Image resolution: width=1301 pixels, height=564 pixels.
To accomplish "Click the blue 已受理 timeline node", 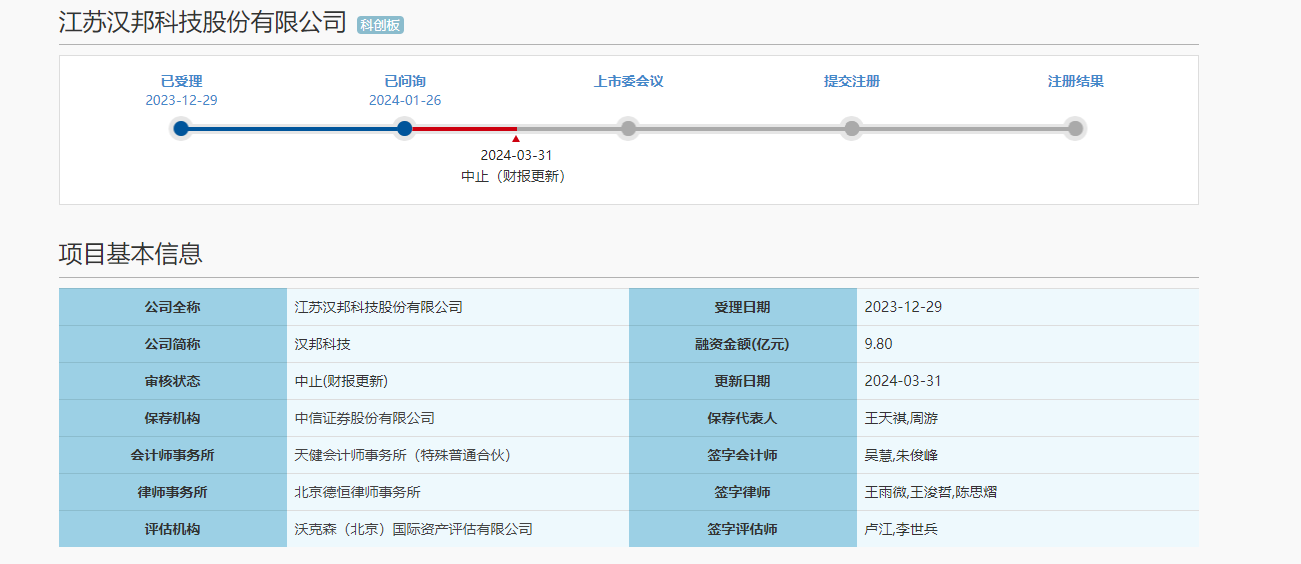I will point(181,128).
